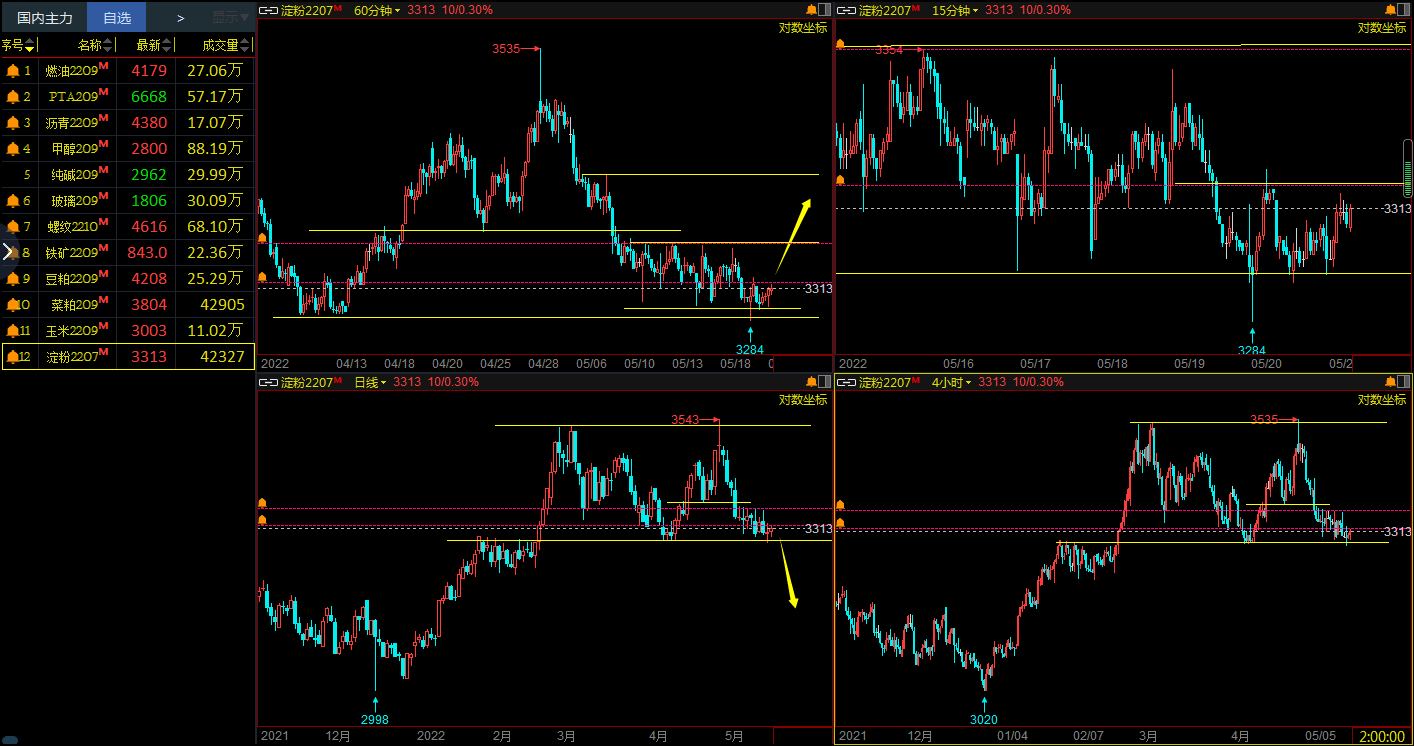Switch to the 国内主力 tab
Viewport: 1414px width, 746px height.
[x=44, y=17]
